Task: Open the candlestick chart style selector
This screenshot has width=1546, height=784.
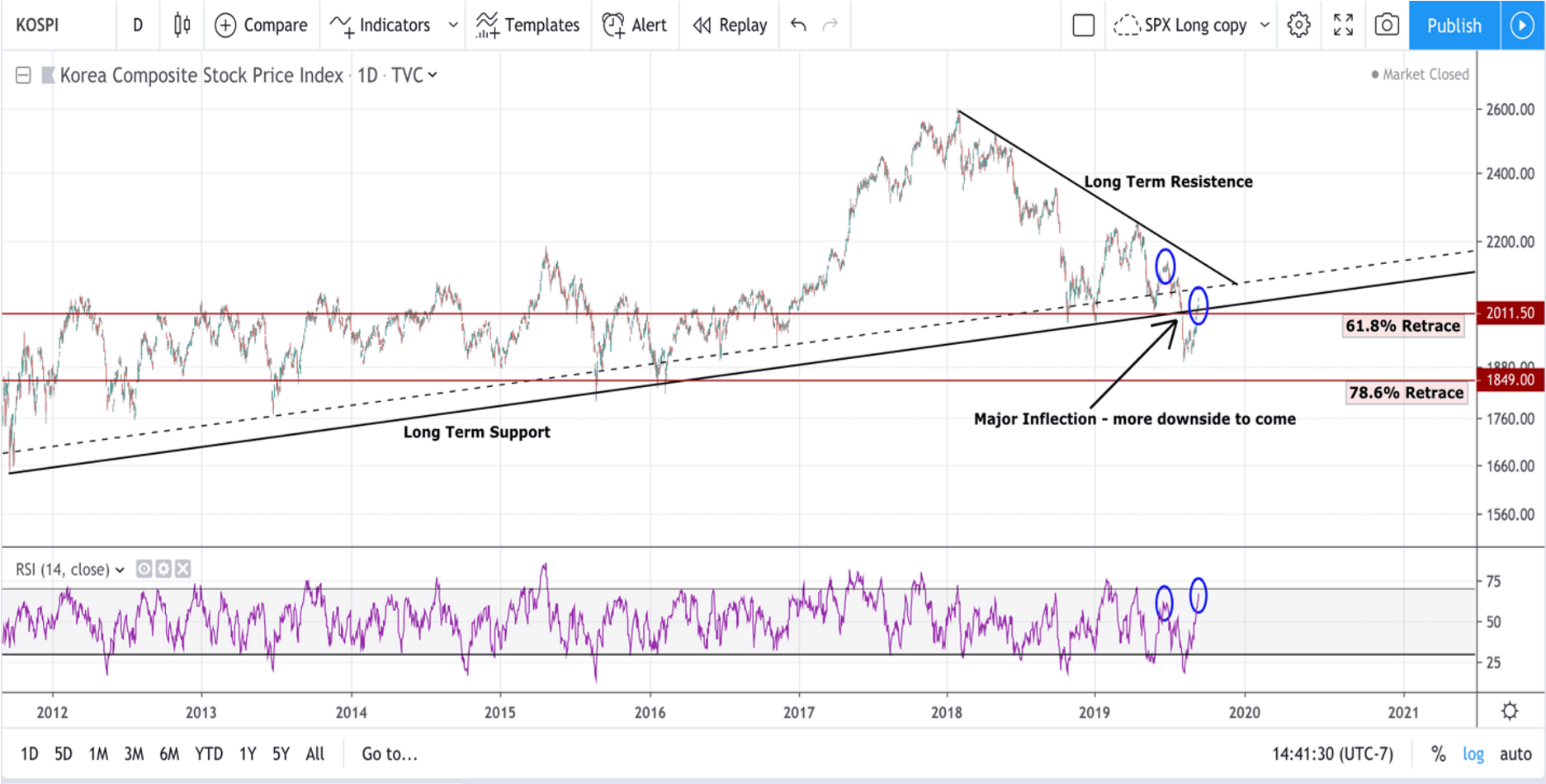Action: (182, 25)
